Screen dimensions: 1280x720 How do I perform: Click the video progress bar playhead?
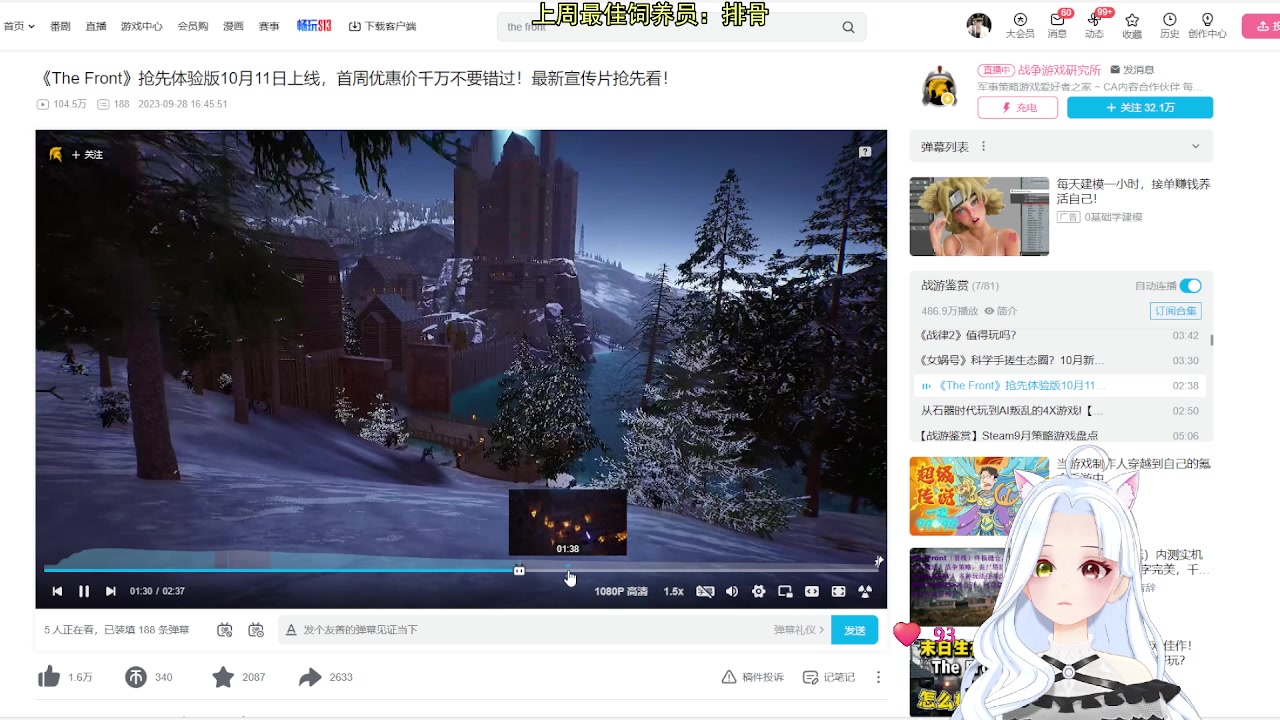tap(519, 570)
